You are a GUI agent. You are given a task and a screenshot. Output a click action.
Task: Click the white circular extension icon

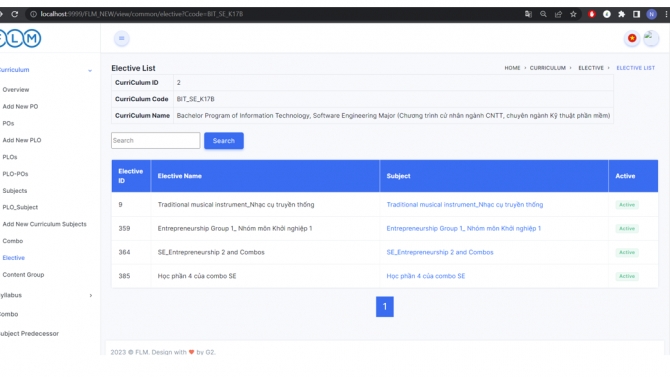pyautogui.click(x=607, y=14)
